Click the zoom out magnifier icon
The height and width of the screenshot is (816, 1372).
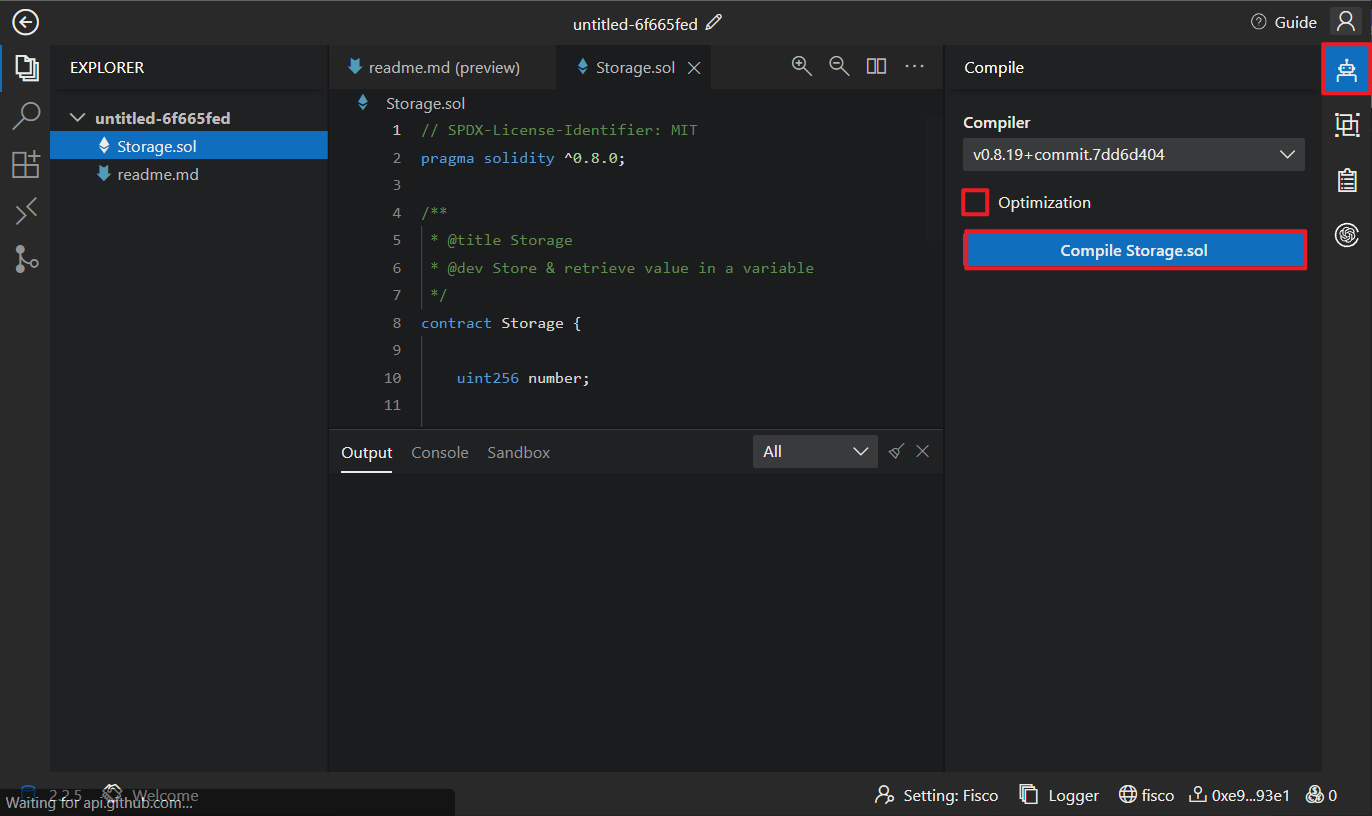(x=839, y=66)
